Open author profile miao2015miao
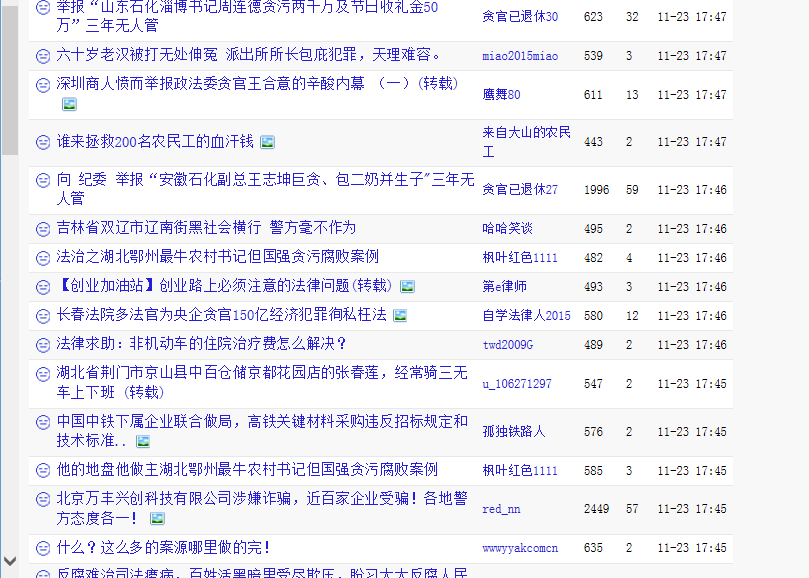Screen dimensions: 809x578 [520, 56]
